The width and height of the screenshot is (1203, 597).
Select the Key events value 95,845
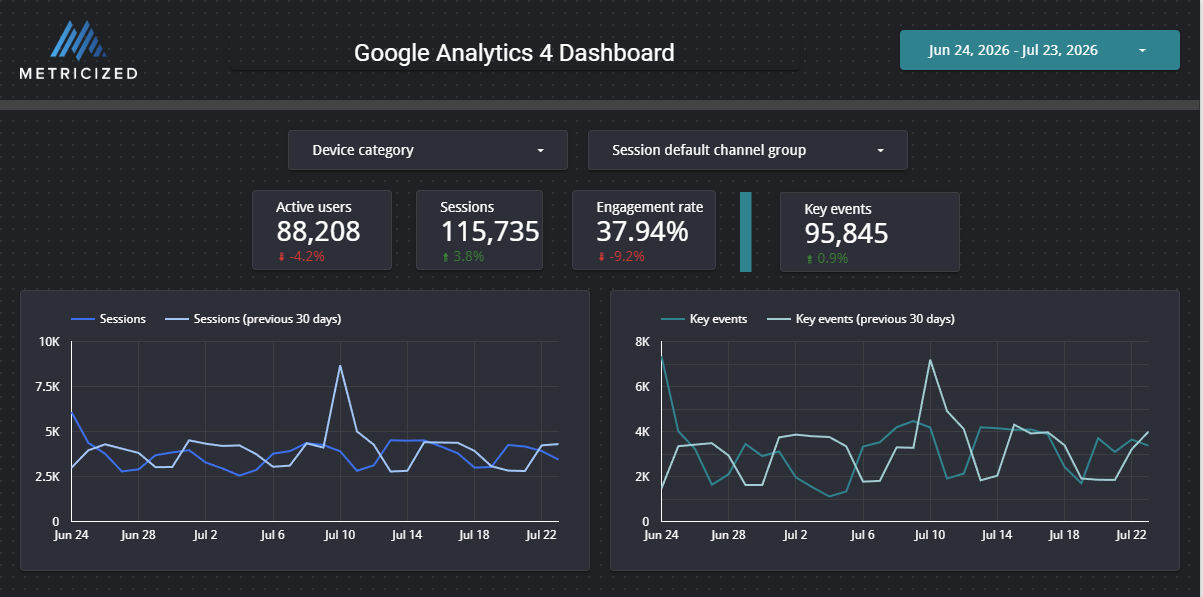click(x=846, y=234)
